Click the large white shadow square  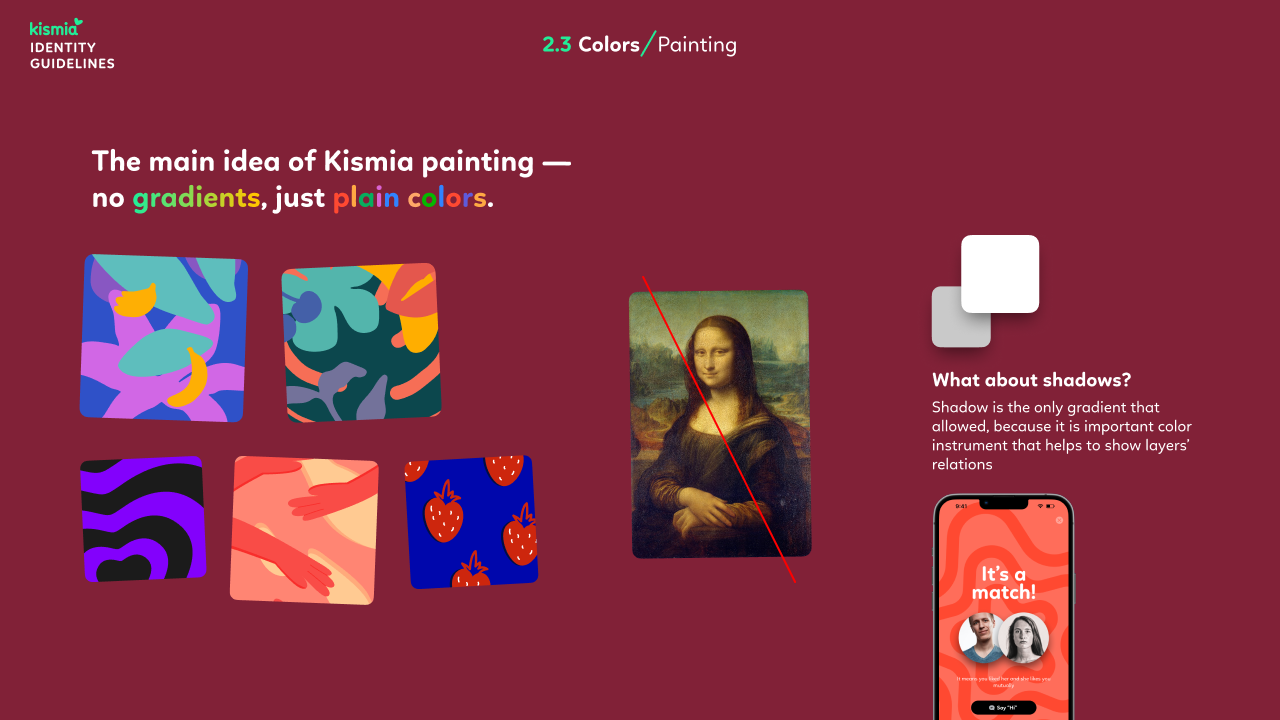point(1000,274)
